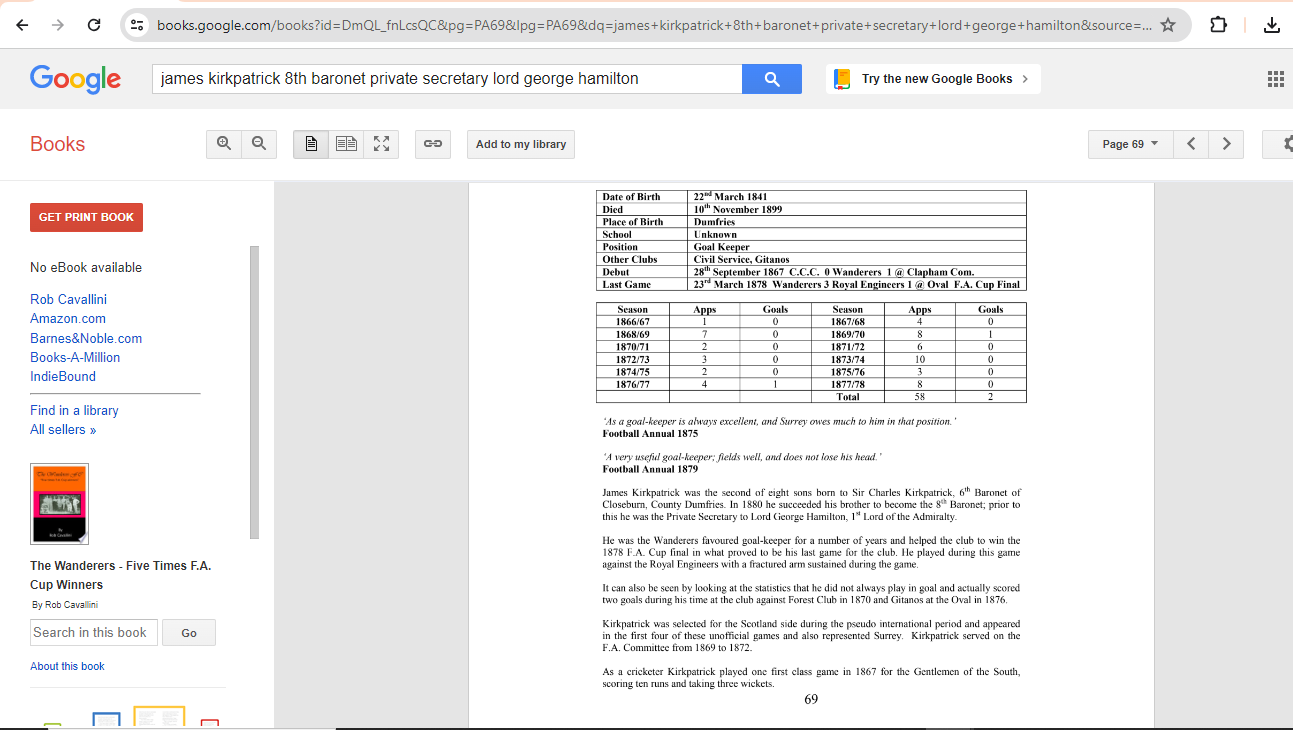Screen dimensions: 1293x730
Task: Click Football Annual 1875 text
Action: point(650,434)
